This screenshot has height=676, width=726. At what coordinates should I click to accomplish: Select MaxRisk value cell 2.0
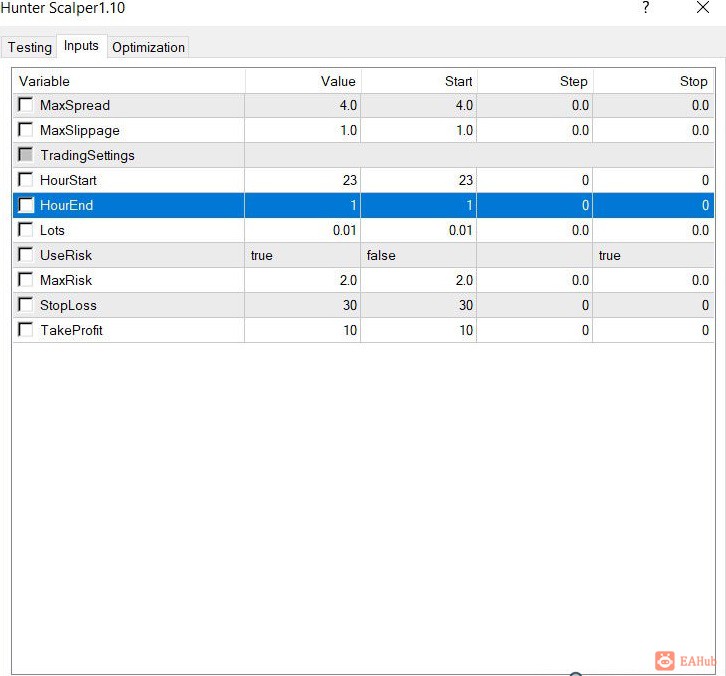[303, 280]
